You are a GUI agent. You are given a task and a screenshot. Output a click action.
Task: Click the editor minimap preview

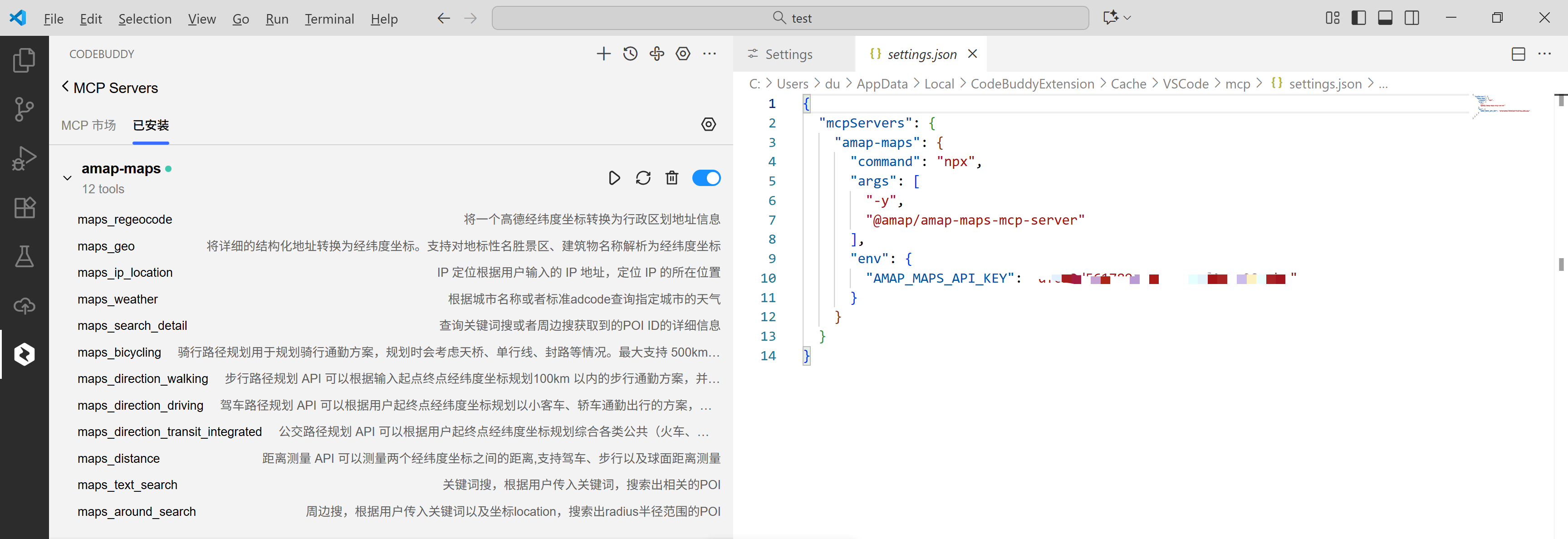(x=1501, y=106)
